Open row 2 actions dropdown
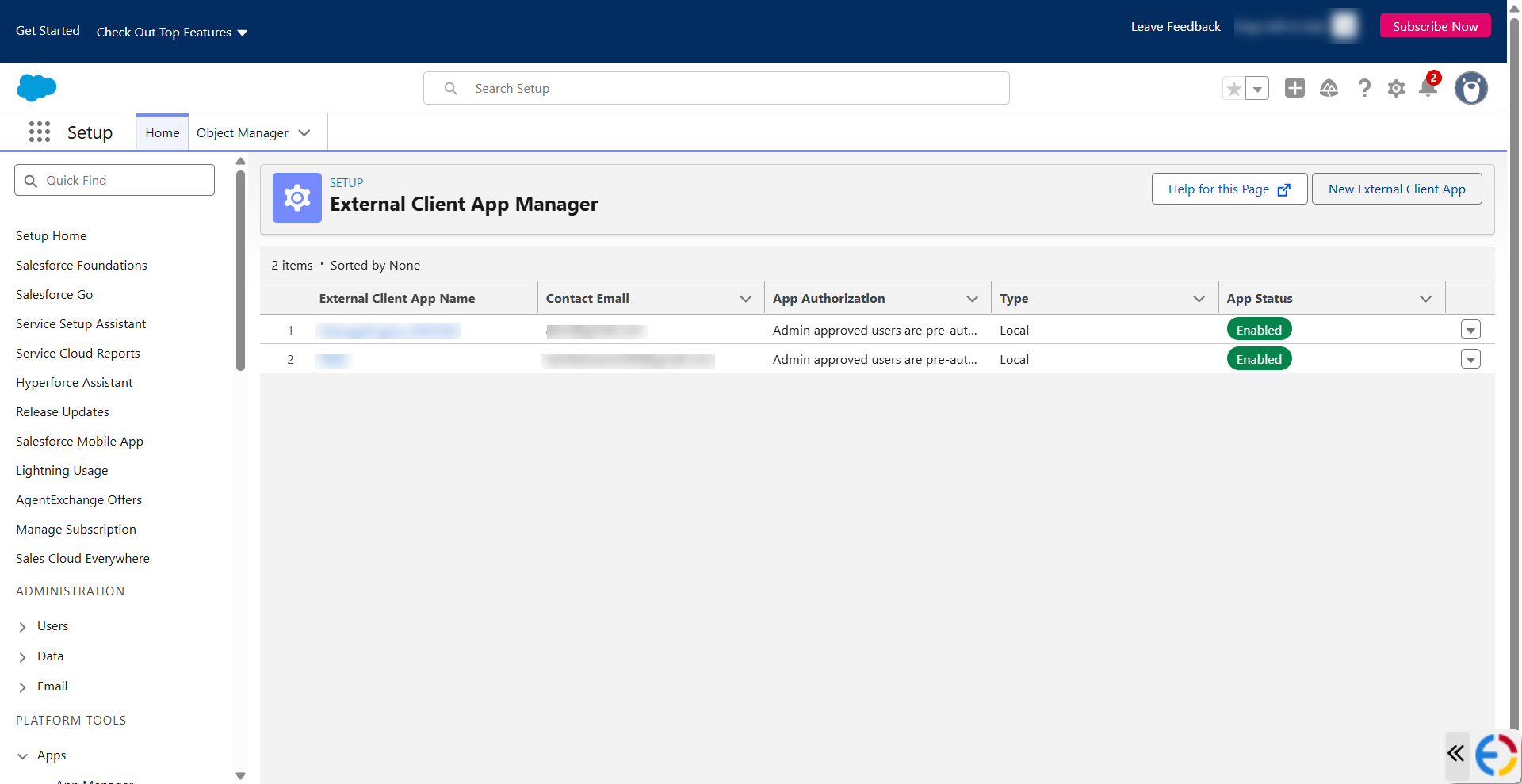1522x784 pixels. (1470, 359)
